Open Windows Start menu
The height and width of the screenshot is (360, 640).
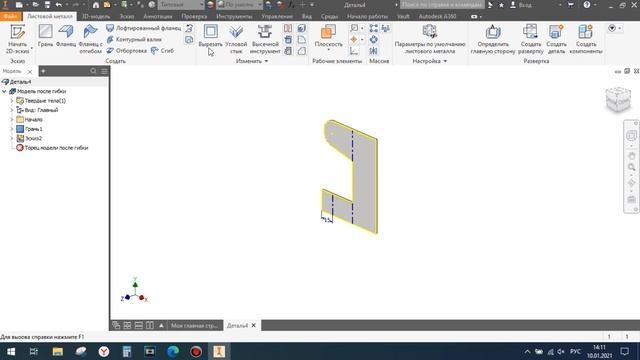pos(11,351)
